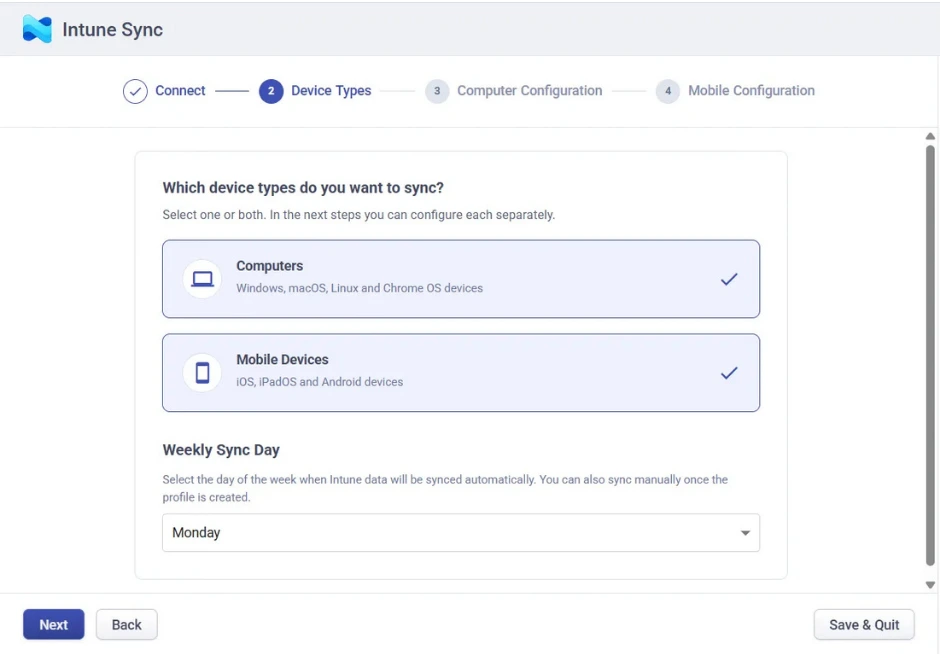940x654 pixels.
Task: Click the step 3 number circle
Action: coord(437,91)
